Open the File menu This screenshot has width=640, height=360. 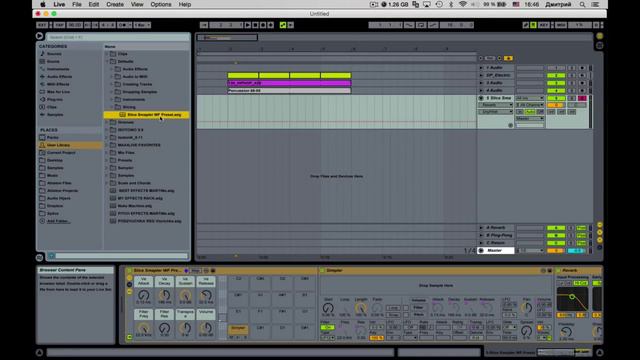[77, 4]
